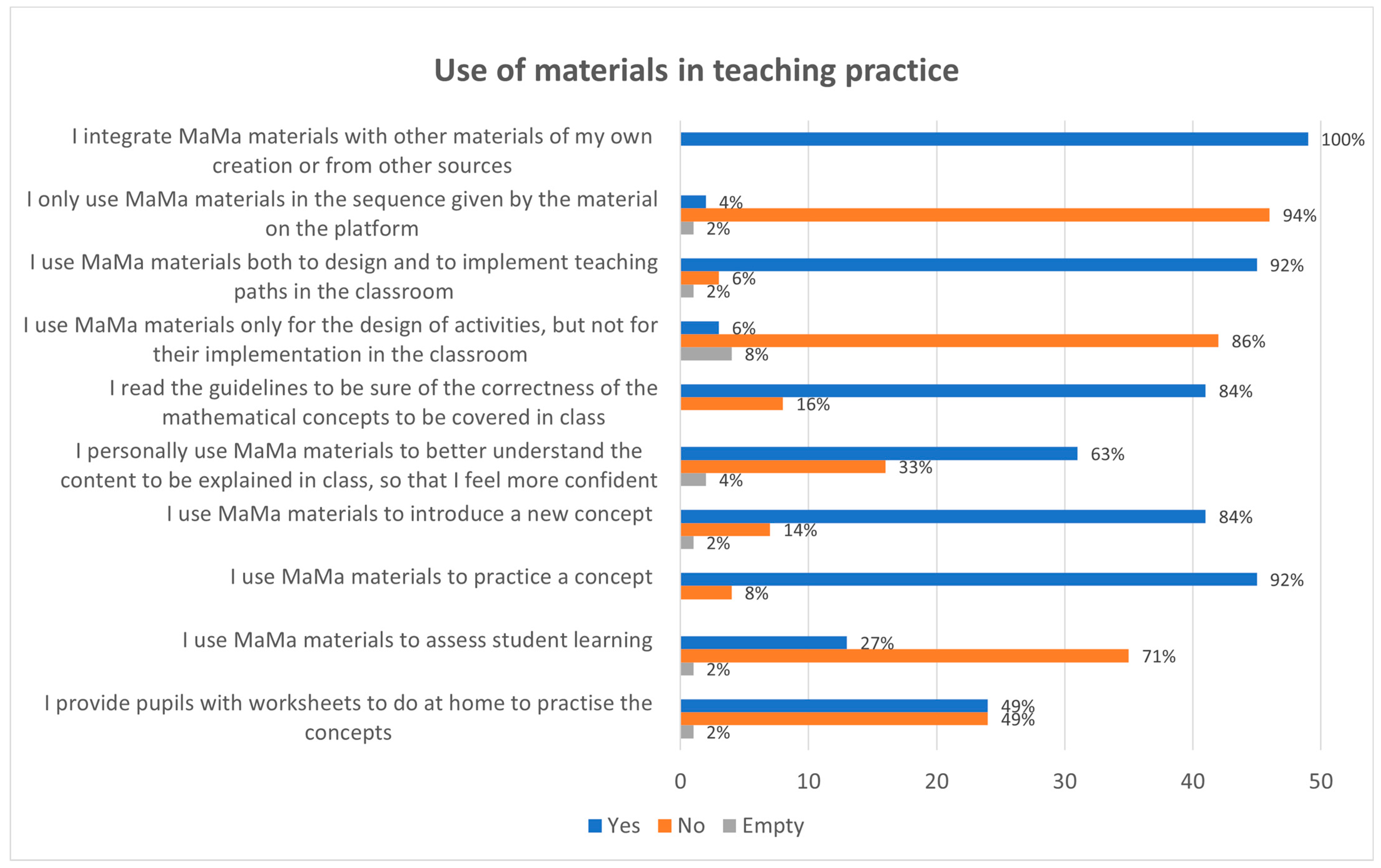Click the 94% orange bar
Viewport: 1381px width, 868px height.
click(x=974, y=215)
